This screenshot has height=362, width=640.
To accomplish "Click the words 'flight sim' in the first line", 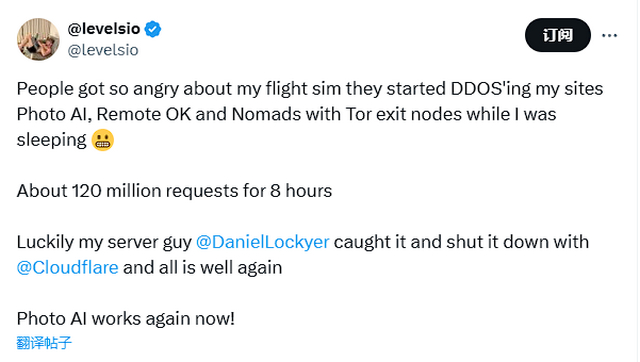I will click(303, 89).
